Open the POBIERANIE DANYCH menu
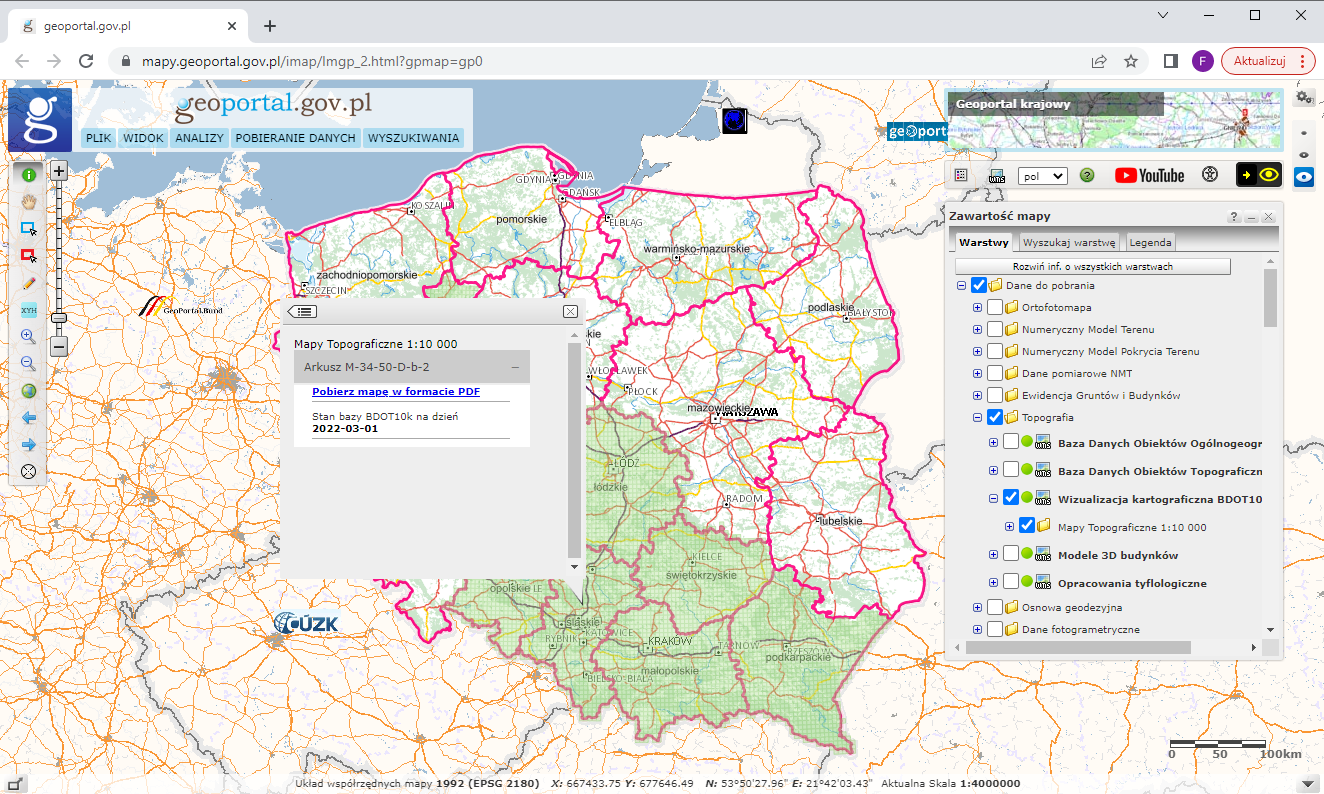This screenshot has height=794, width=1324. 295,138
